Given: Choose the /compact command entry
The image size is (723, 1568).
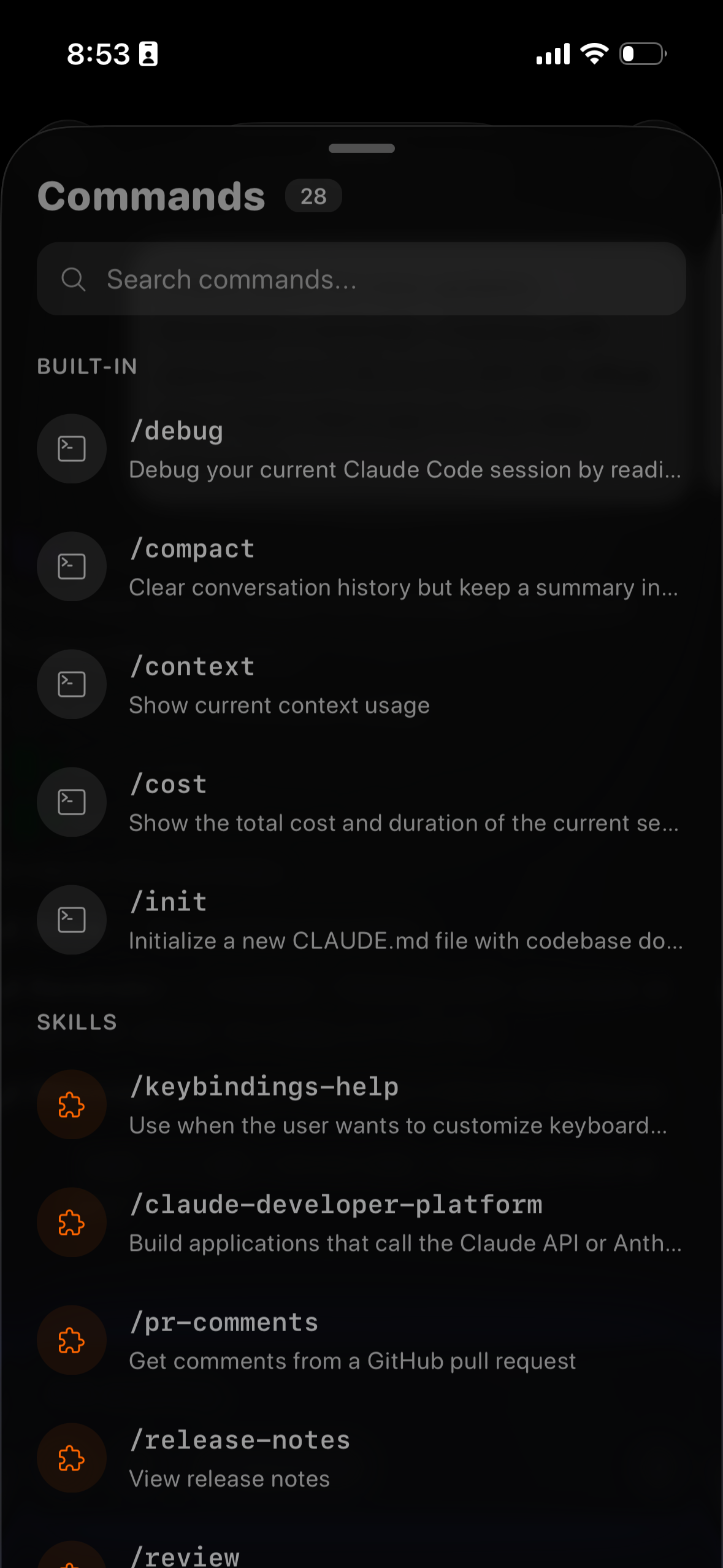Looking at the screenshot, I should (405, 567).
